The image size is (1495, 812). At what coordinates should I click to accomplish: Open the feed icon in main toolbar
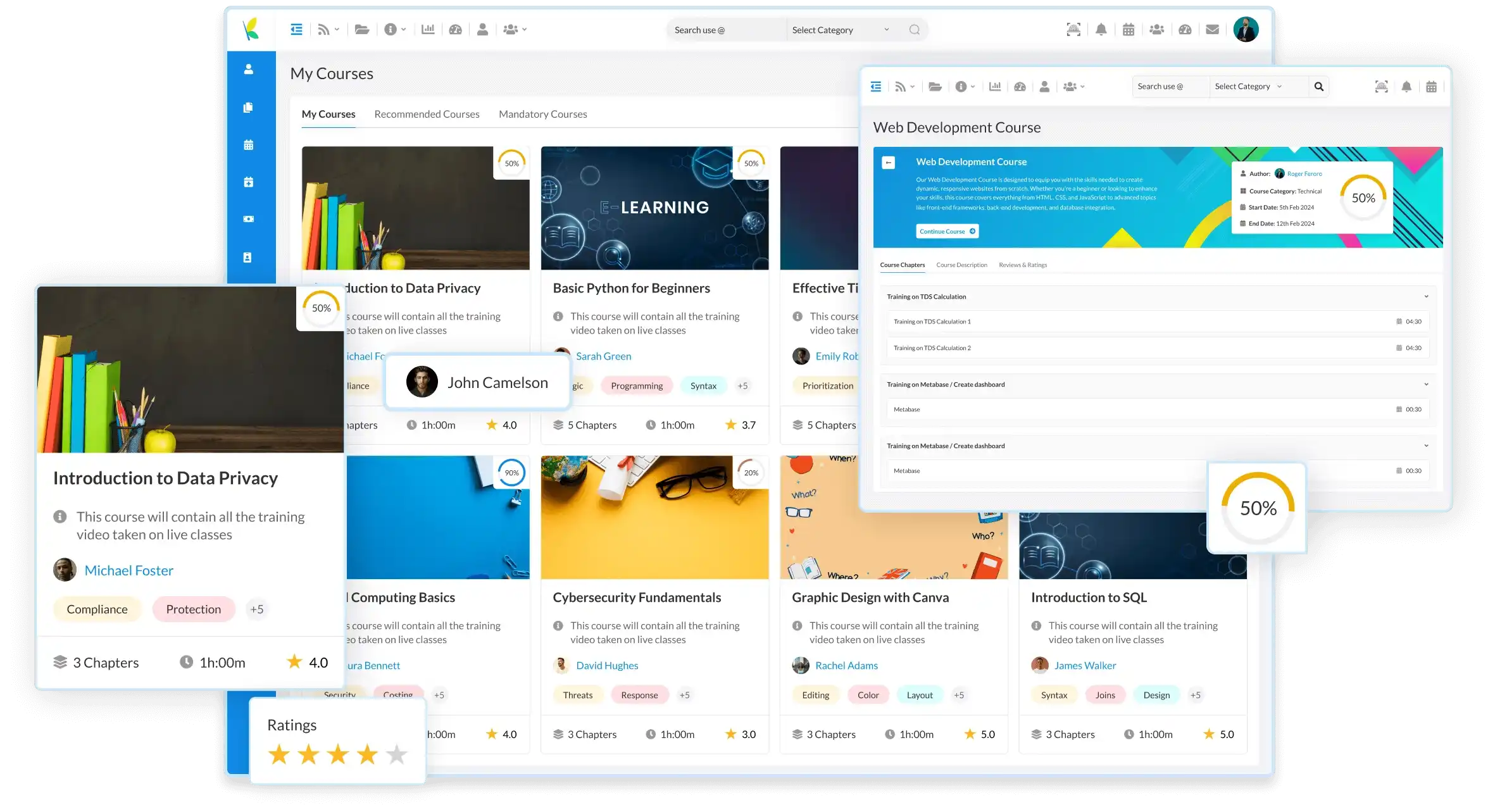[x=323, y=29]
